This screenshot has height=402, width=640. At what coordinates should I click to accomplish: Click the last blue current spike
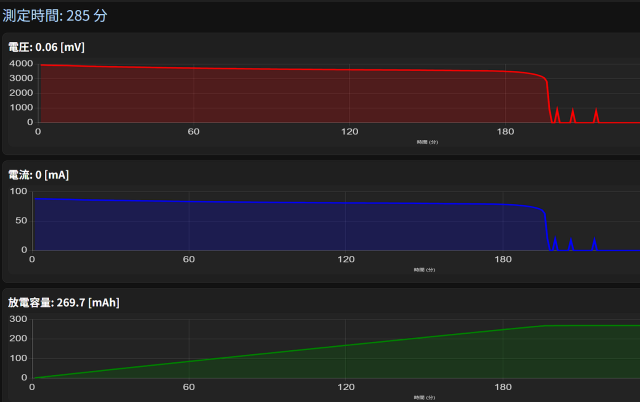(594, 244)
